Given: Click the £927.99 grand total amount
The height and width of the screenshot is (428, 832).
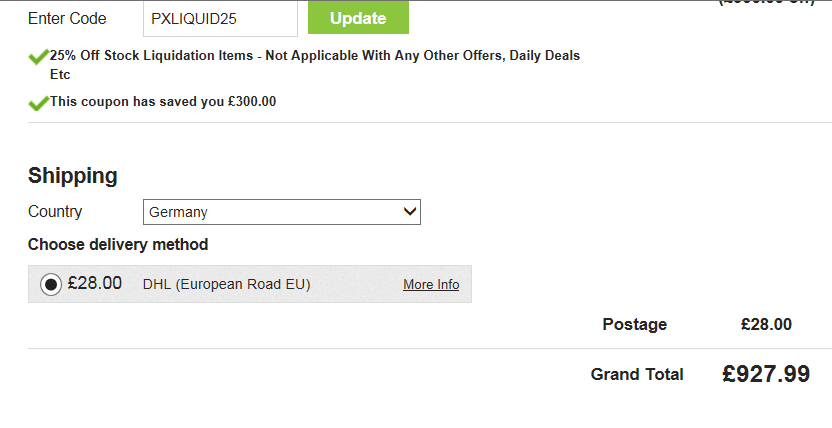Looking at the screenshot, I should point(766,374).
